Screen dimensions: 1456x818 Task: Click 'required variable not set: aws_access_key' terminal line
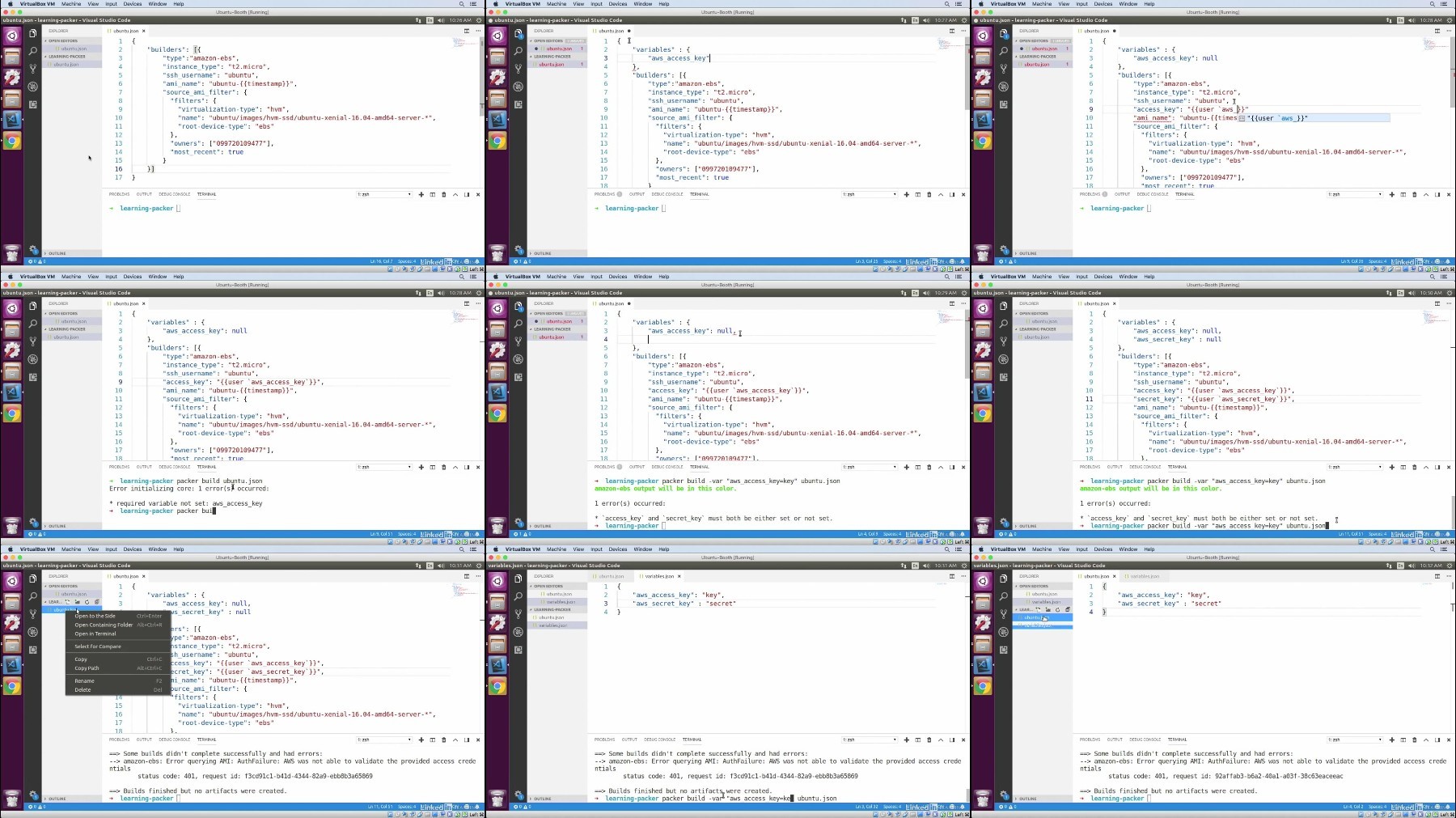click(186, 503)
